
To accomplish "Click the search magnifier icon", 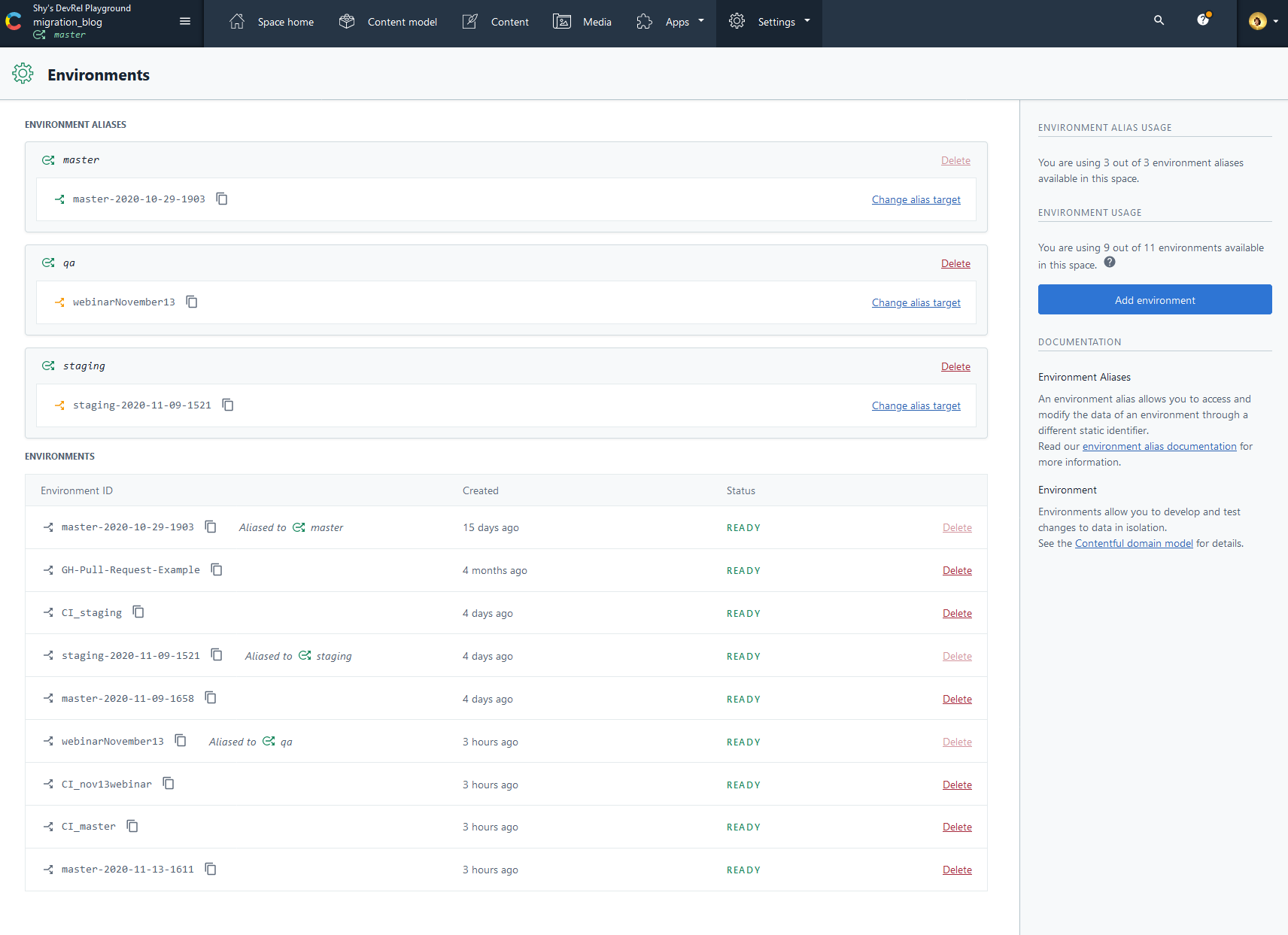I will coord(1159,21).
